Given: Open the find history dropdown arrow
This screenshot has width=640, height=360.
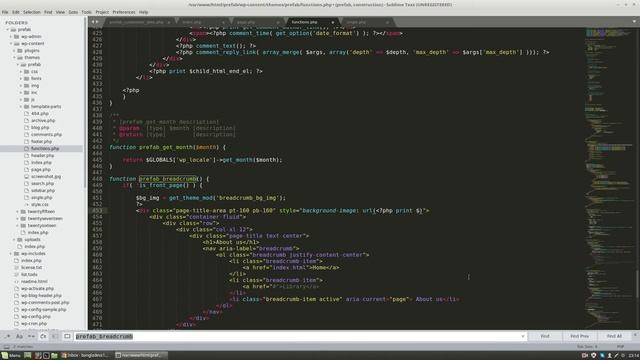Looking at the screenshot, I should pos(523,336).
